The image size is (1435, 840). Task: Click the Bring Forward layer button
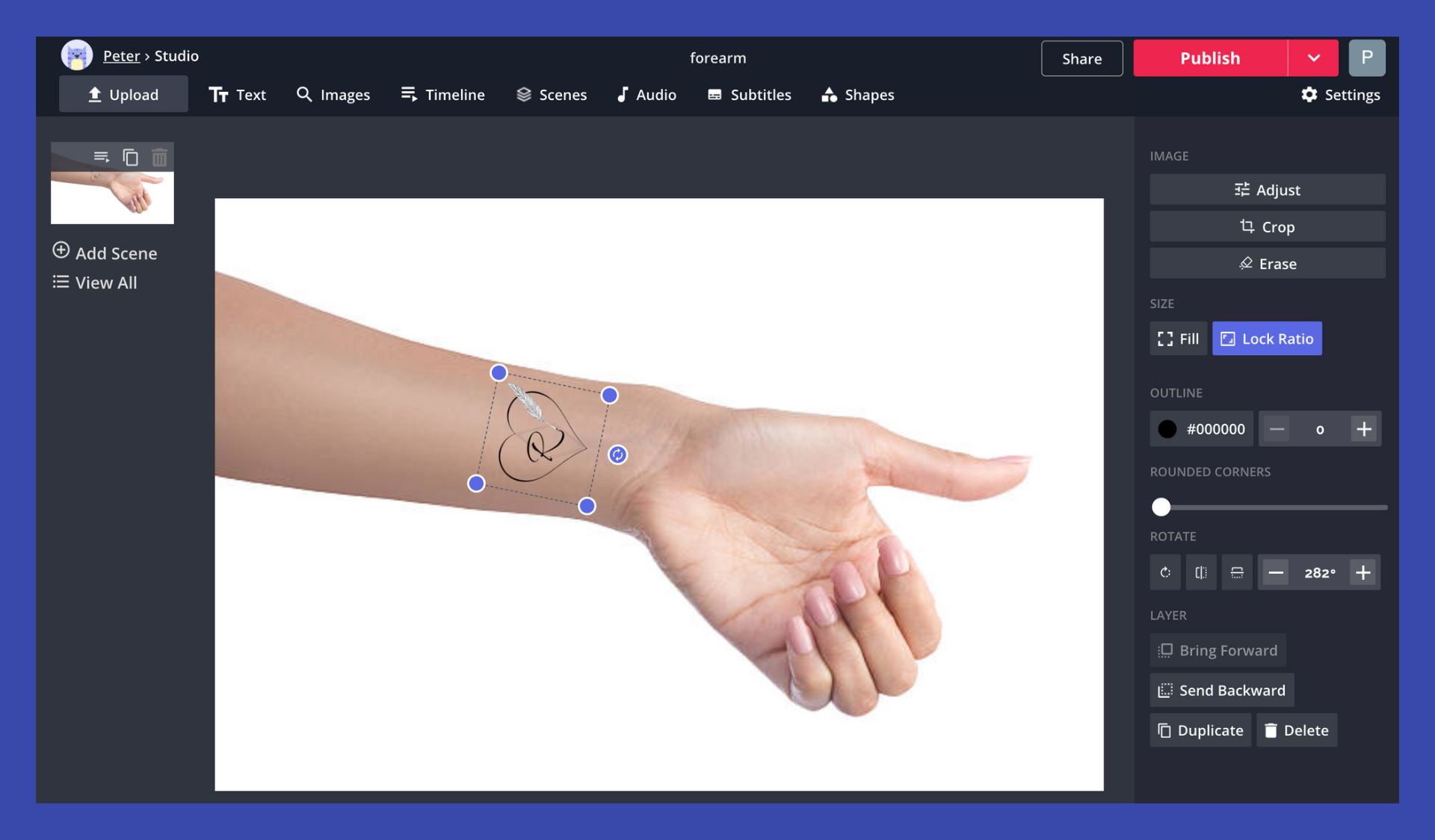pos(1217,650)
